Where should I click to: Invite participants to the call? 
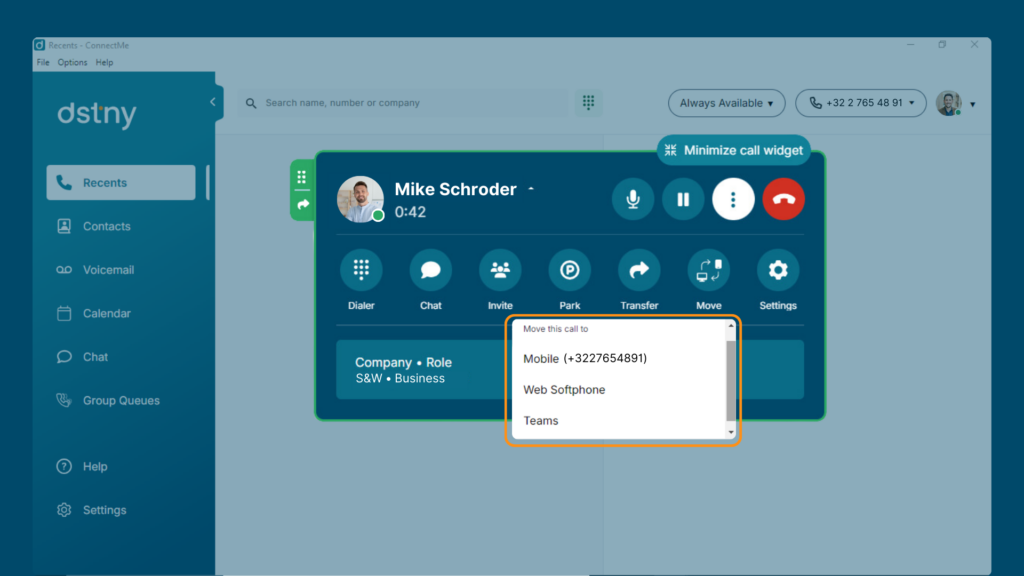[x=500, y=270]
